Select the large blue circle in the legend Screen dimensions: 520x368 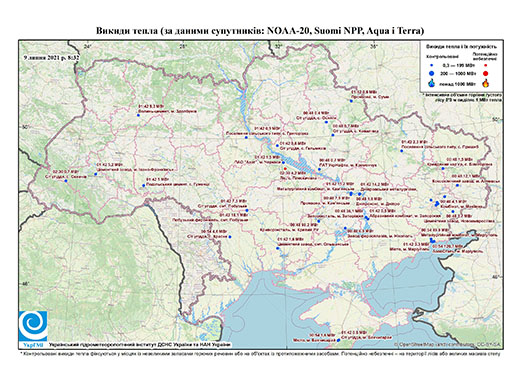tap(432, 73)
